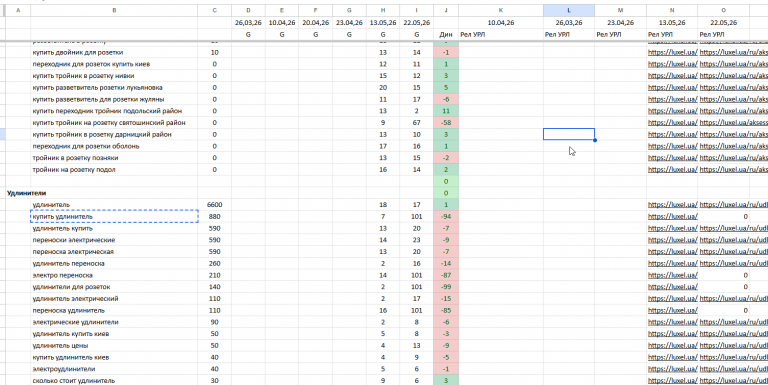768x385 pixels.
Task: Select the cell купить тройник в розетку нивки
Action: coord(114,76)
